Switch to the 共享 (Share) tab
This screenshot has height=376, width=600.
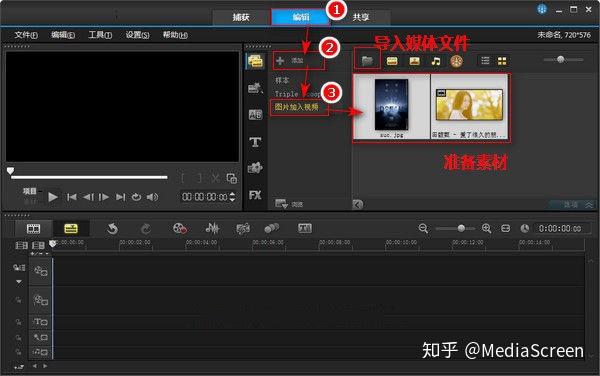coord(361,17)
